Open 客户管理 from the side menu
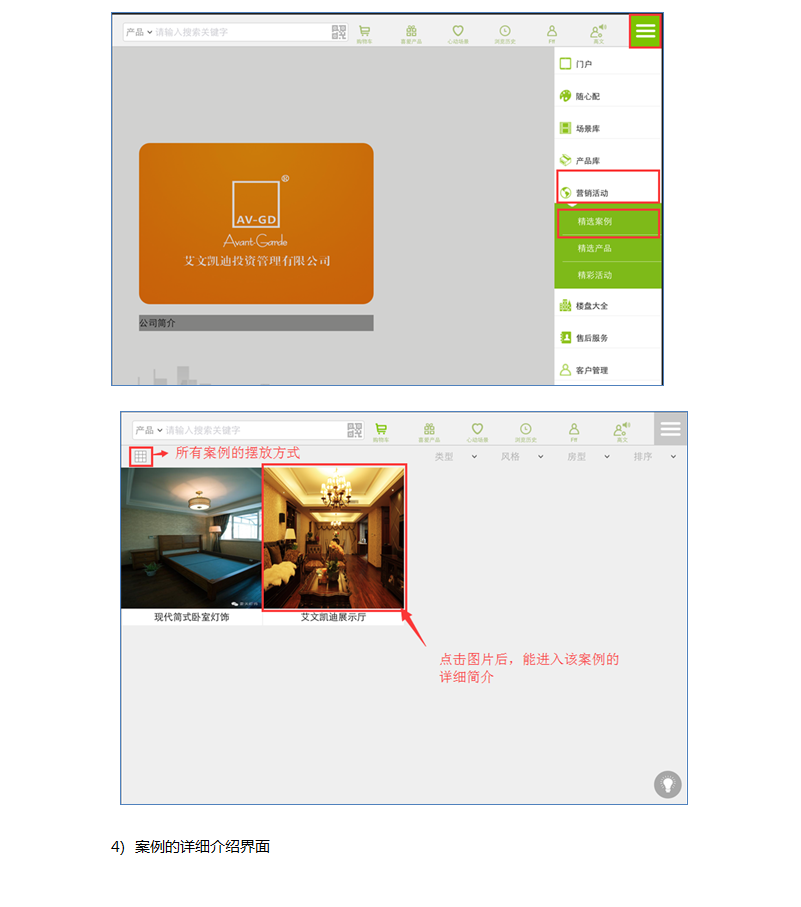The width and height of the screenshot is (801, 907). tap(608, 370)
